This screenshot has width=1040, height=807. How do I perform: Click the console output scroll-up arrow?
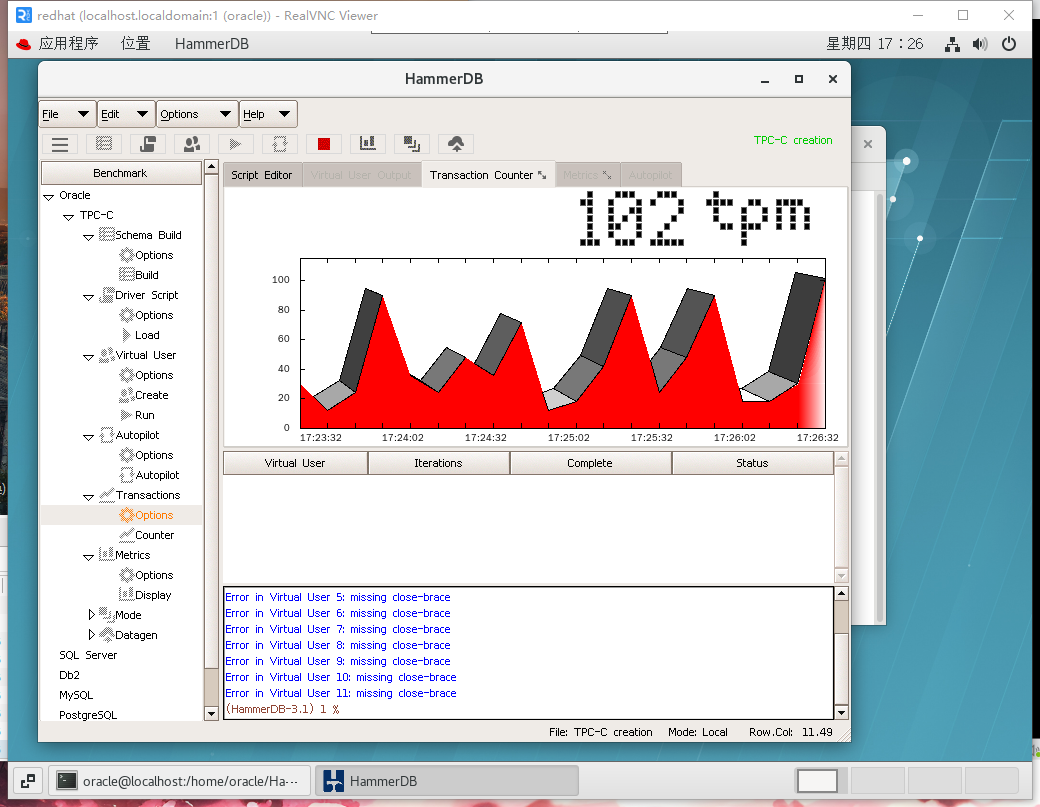[841, 593]
